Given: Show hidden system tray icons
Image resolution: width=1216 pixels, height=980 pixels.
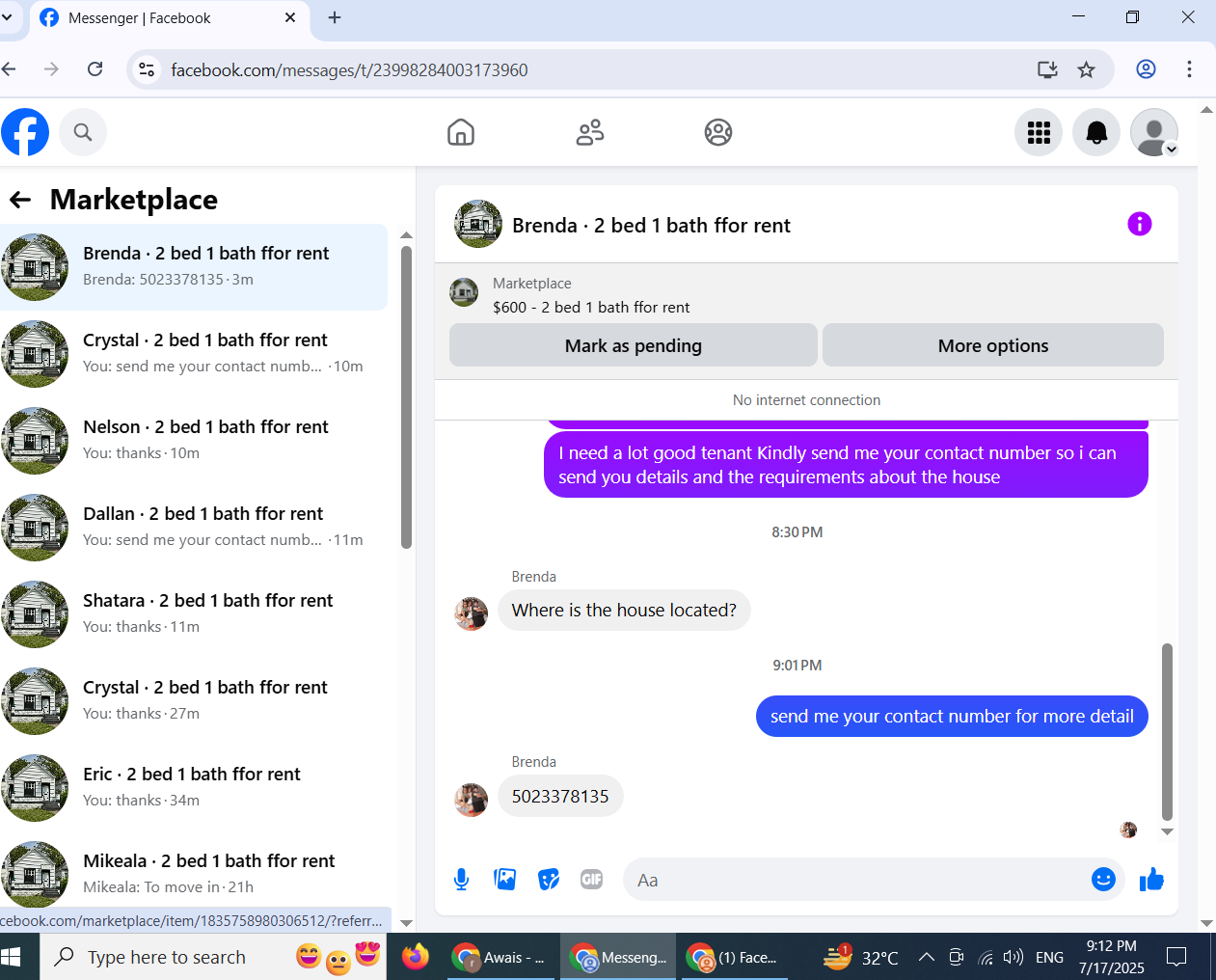Looking at the screenshot, I should tap(927, 957).
